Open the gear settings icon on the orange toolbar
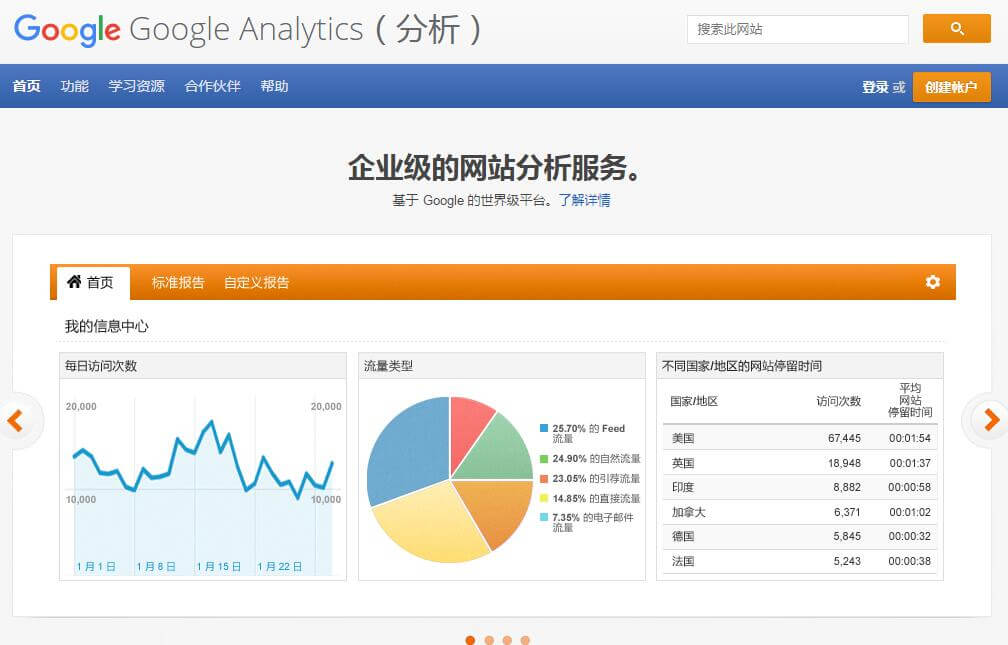Screen dimensions: 1008x645 point(932,282)
